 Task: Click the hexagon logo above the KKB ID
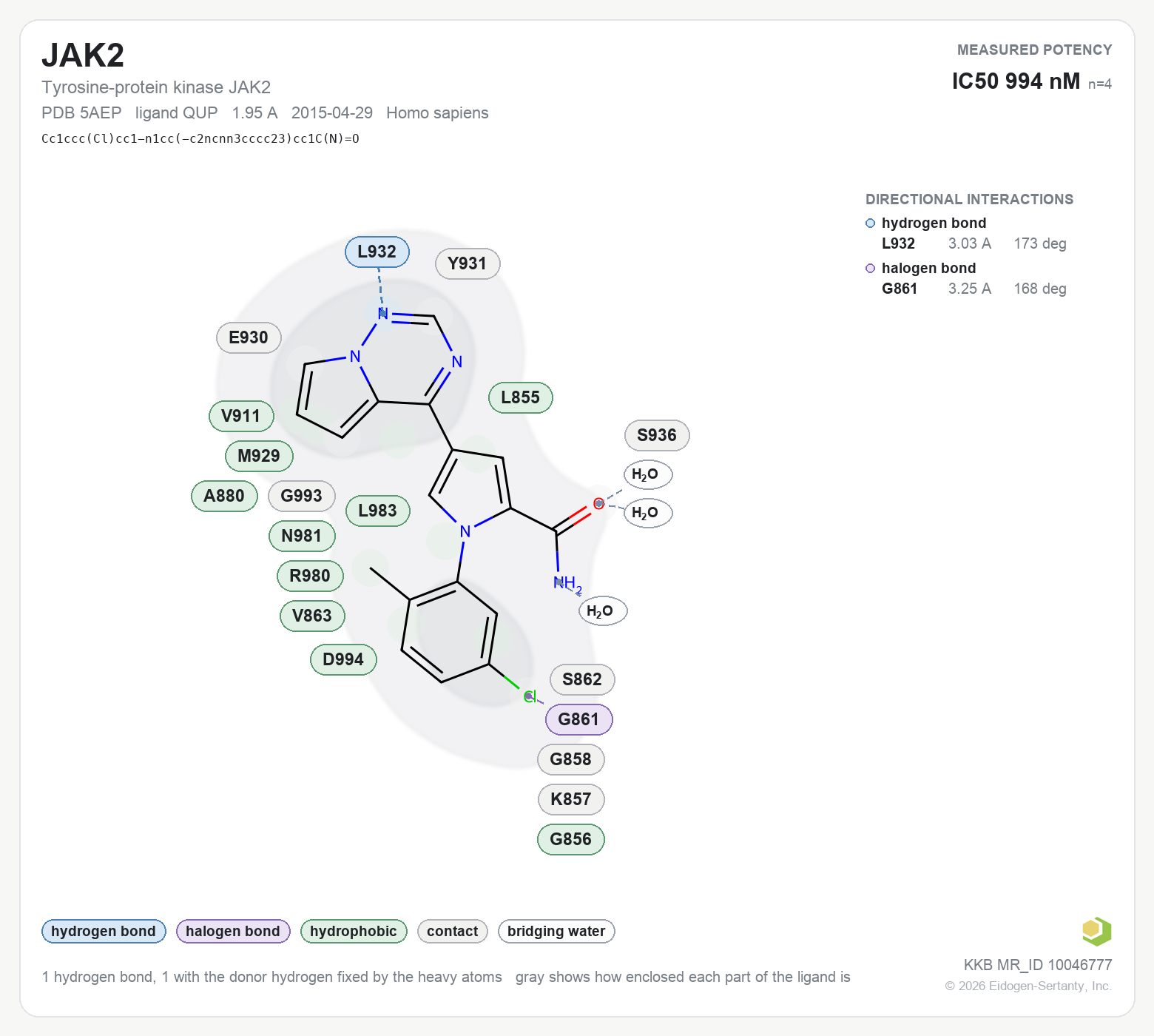[x=1096, y=931]
